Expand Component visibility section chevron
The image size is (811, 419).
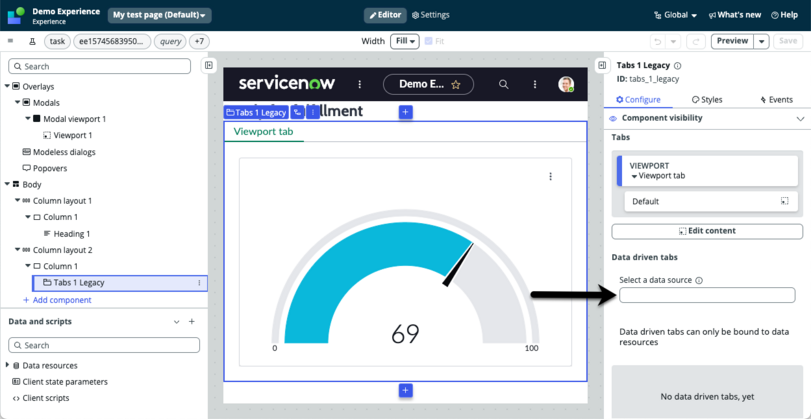(x=801, y=118)
